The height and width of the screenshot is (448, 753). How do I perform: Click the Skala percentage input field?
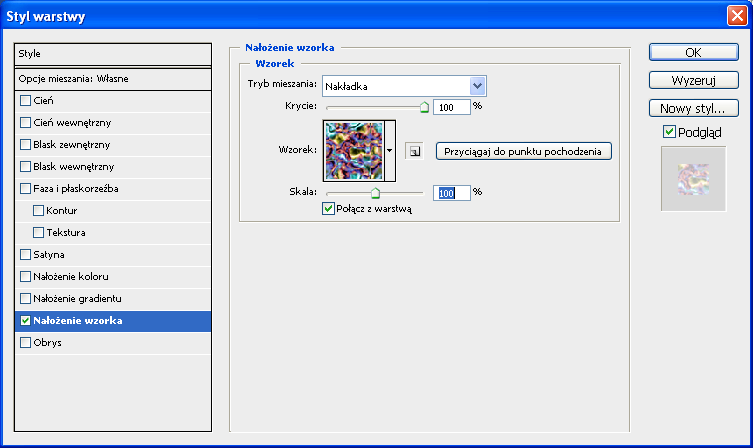[451, 192]
